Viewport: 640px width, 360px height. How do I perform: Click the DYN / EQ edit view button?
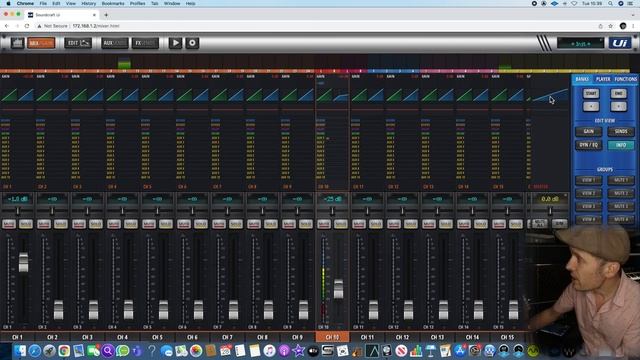tap(589, 145)
